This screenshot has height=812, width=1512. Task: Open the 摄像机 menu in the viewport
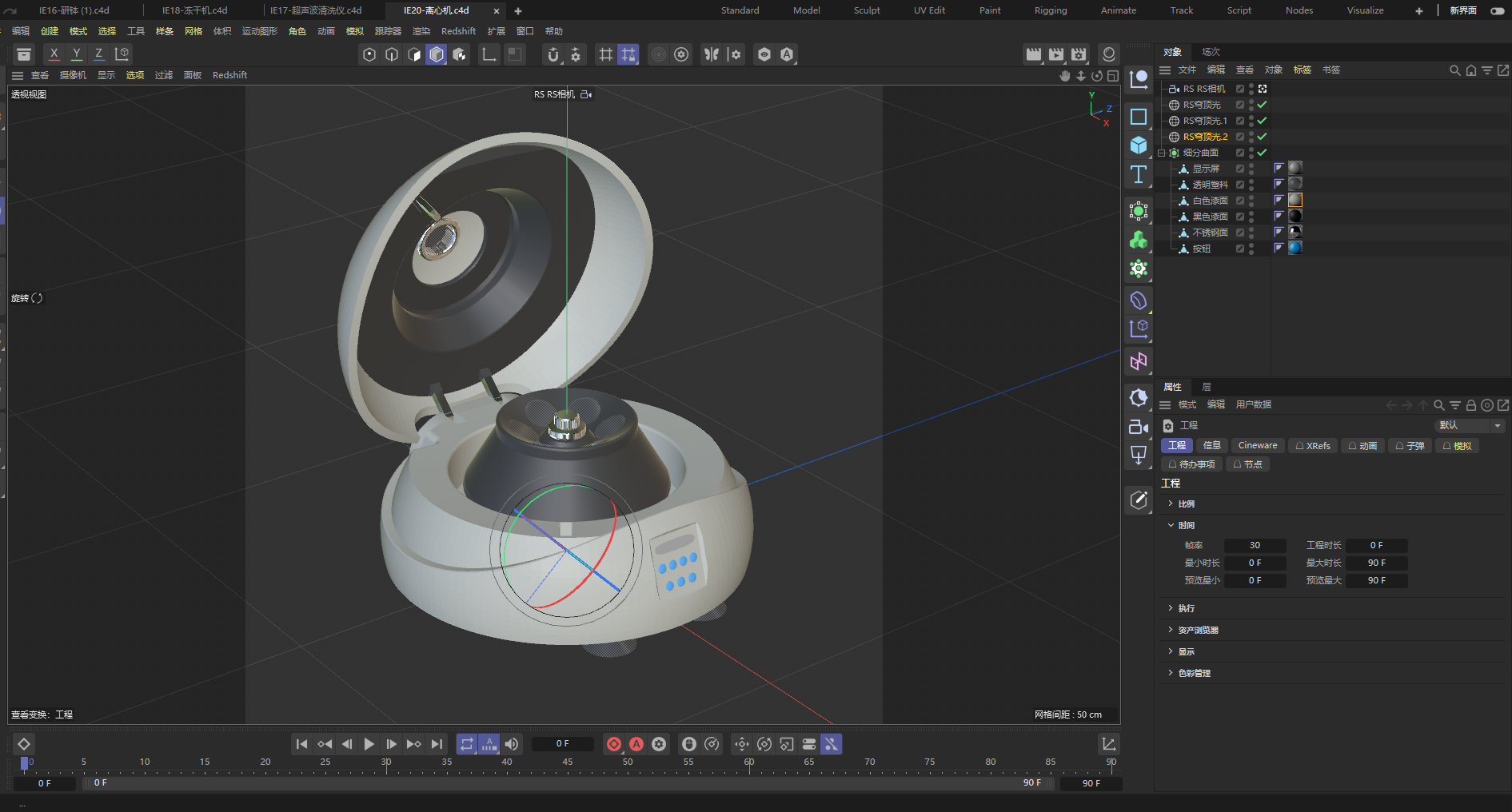tap(73, 75)
